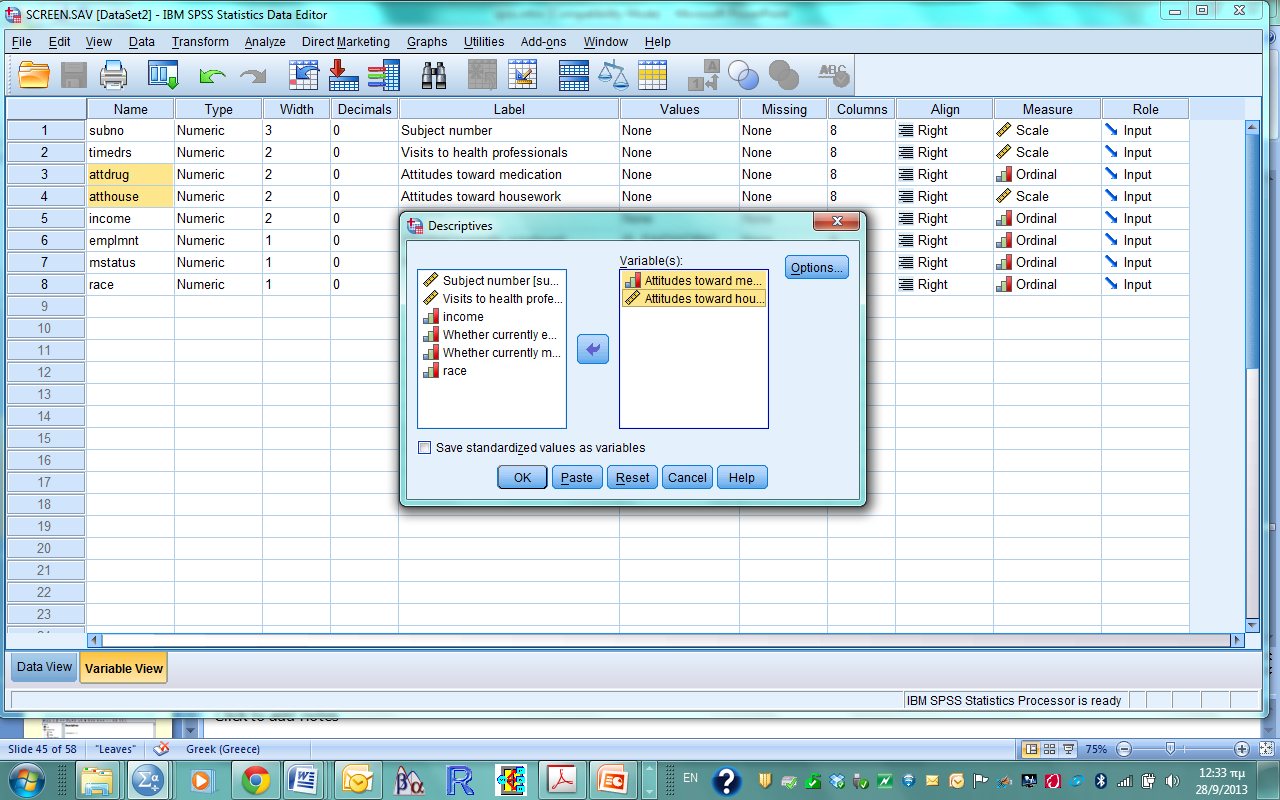Image resolution: width=1280 pixels, height=800 pixels.
Task: Click the Select cases icon
Action: pos(653,74)
